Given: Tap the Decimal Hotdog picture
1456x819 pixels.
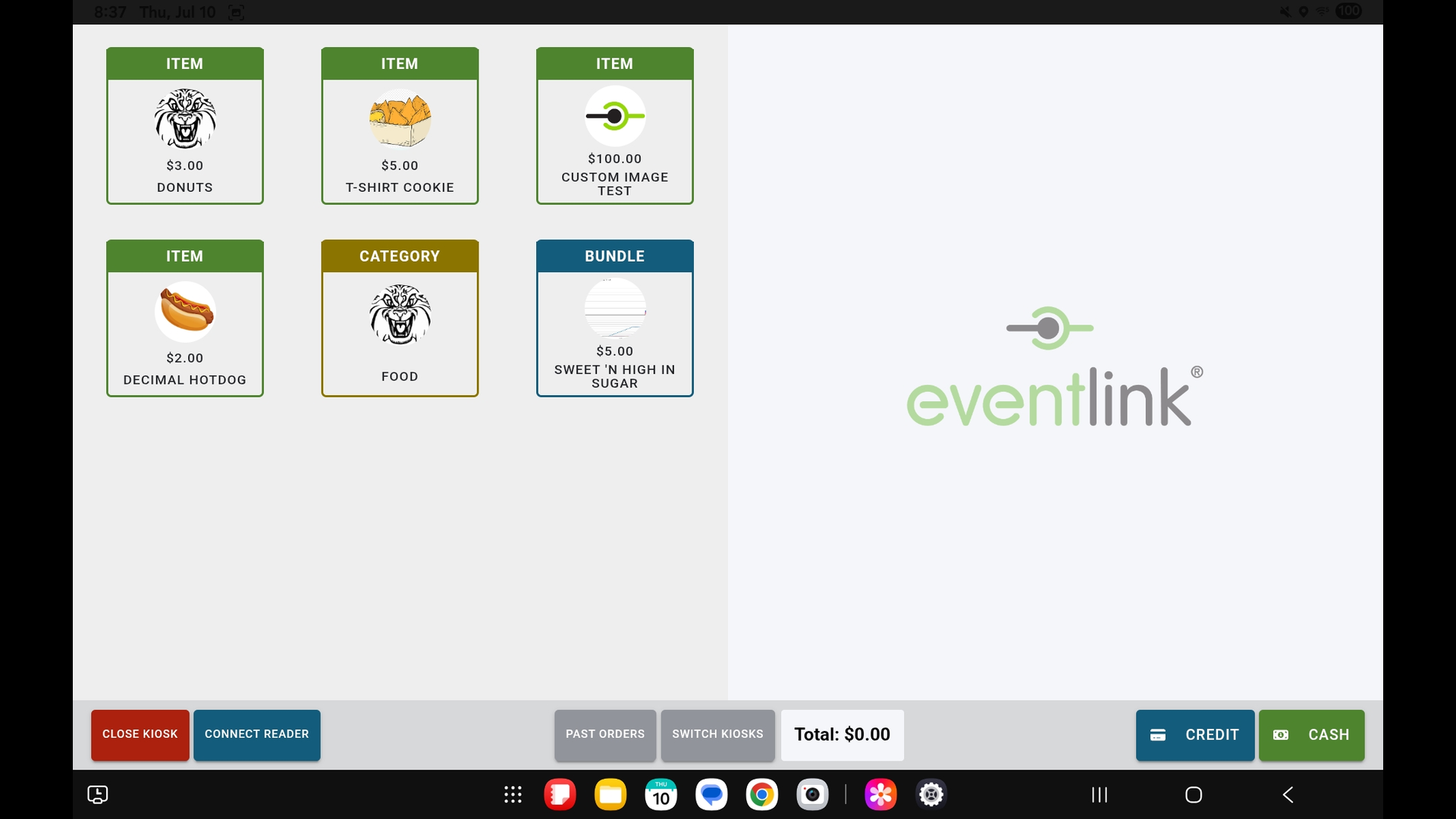Looking at the screenshot, I should point(185,311).
